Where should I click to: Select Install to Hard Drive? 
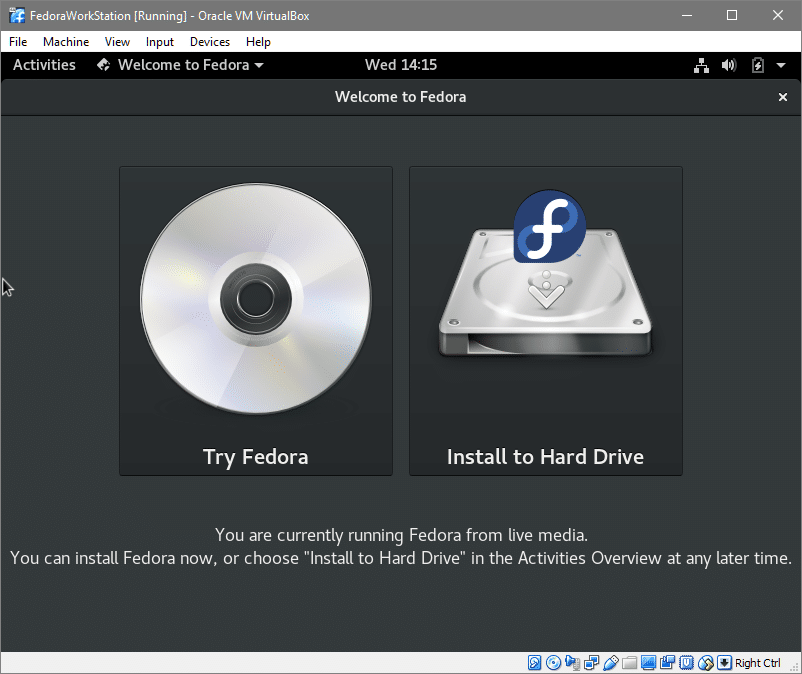[x=545, y=320]
